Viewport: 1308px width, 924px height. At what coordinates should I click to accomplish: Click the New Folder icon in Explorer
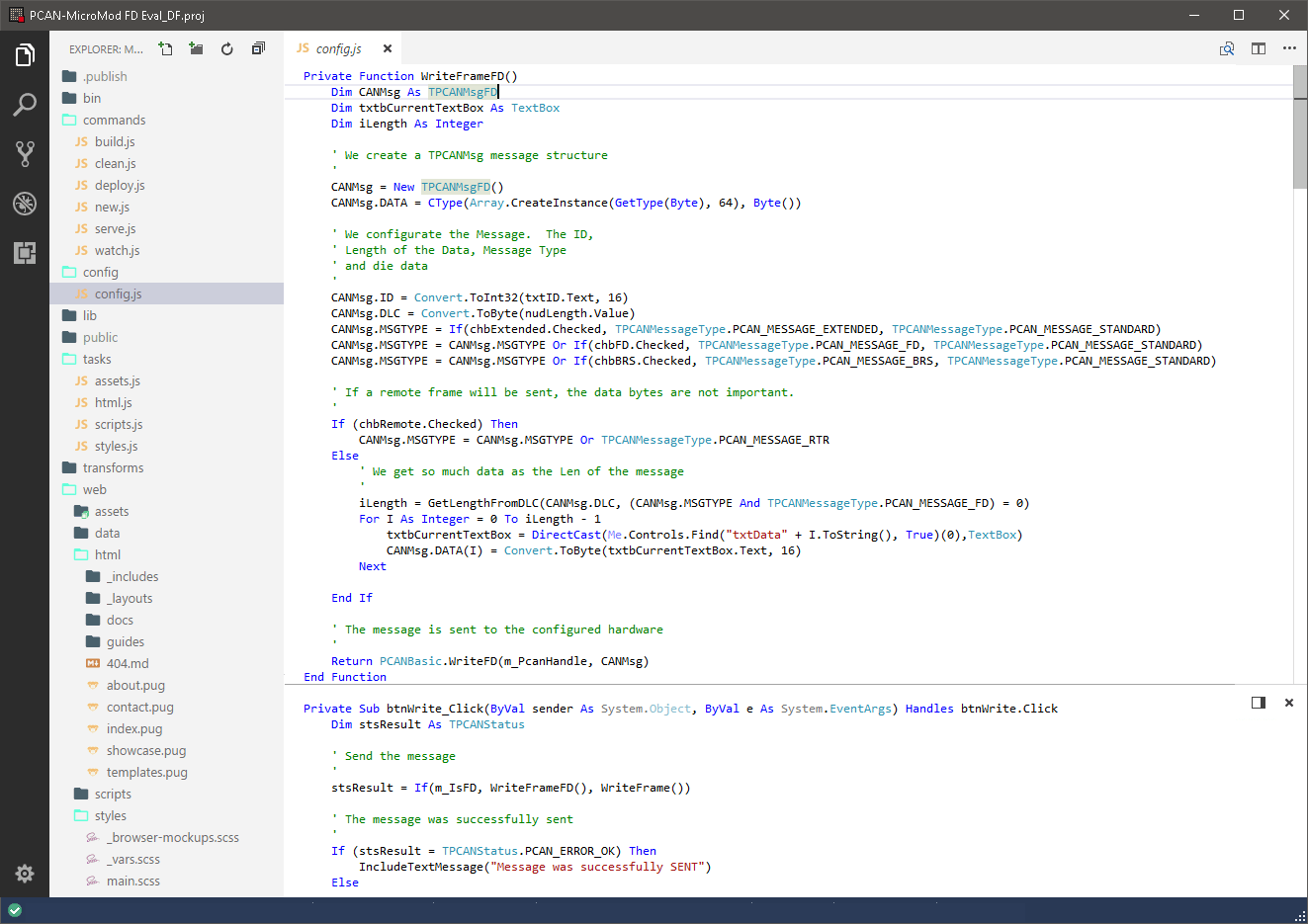point(197,48)
